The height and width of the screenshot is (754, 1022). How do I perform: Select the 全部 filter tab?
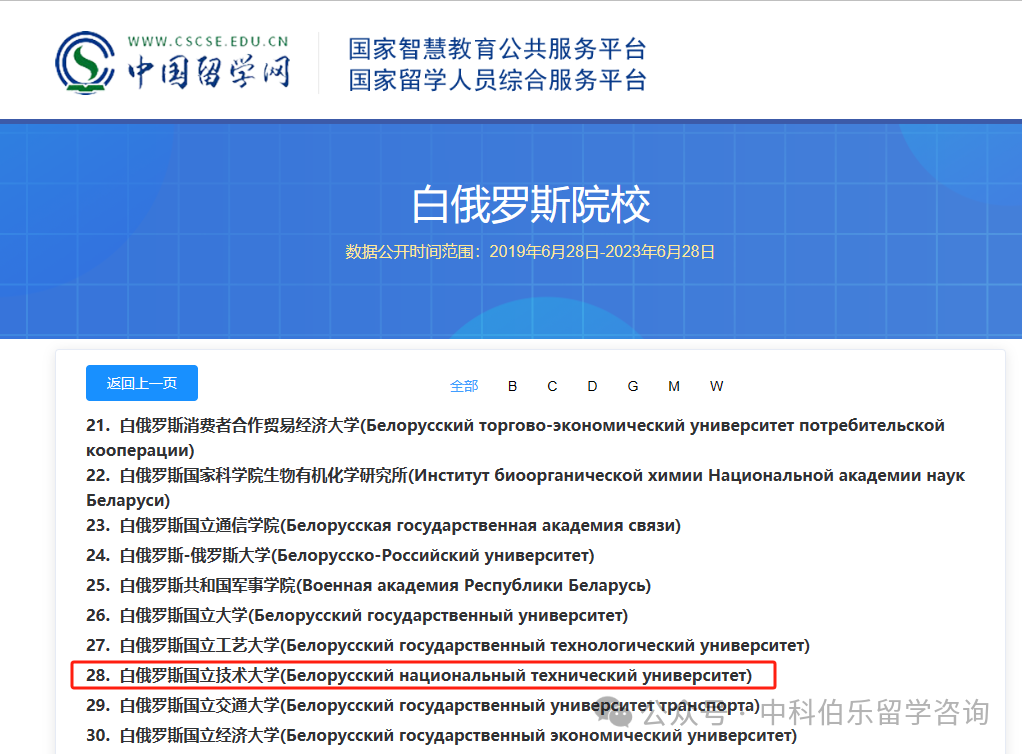[464, 386]
